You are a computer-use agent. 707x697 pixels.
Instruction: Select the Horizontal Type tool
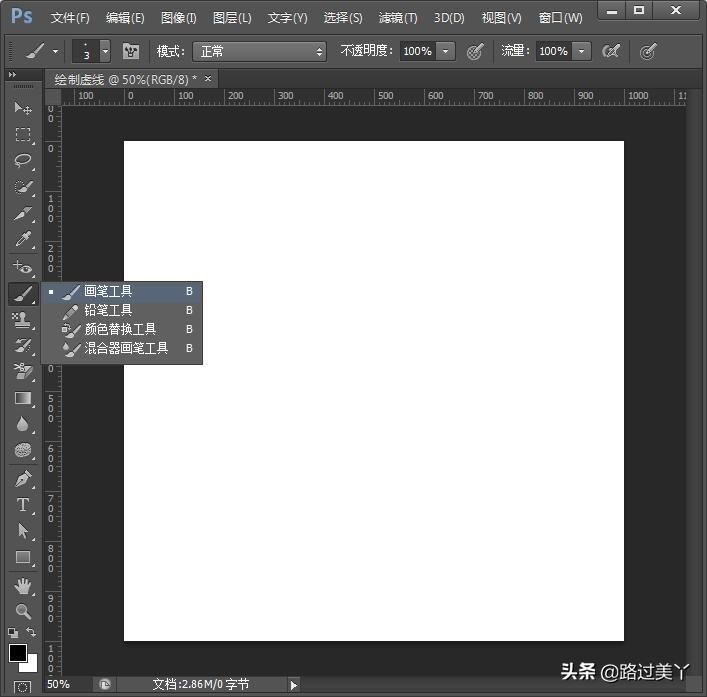tap(22, 505)
